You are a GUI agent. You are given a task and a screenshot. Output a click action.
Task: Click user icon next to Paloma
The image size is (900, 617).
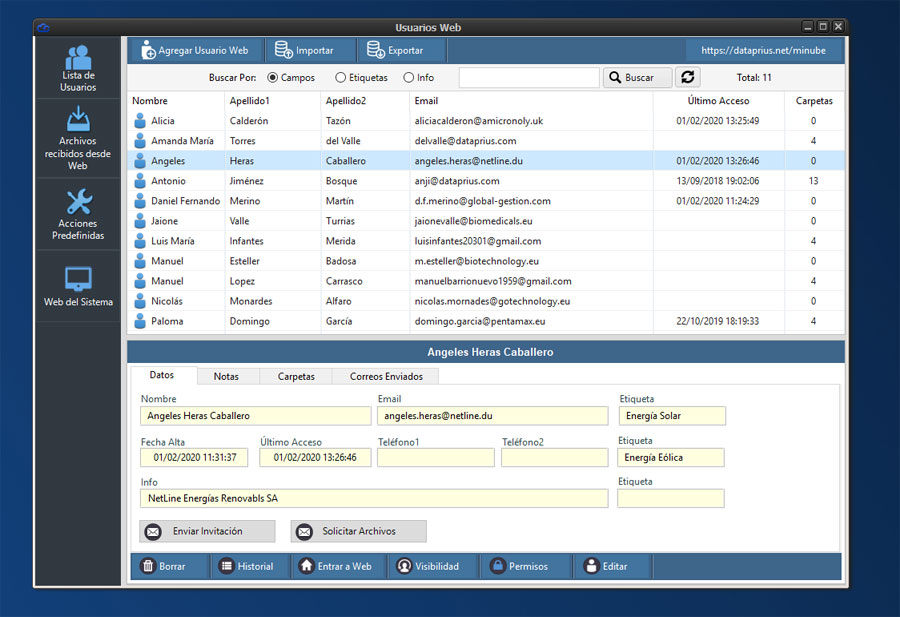pyautogui.click(x=139, y=321)
